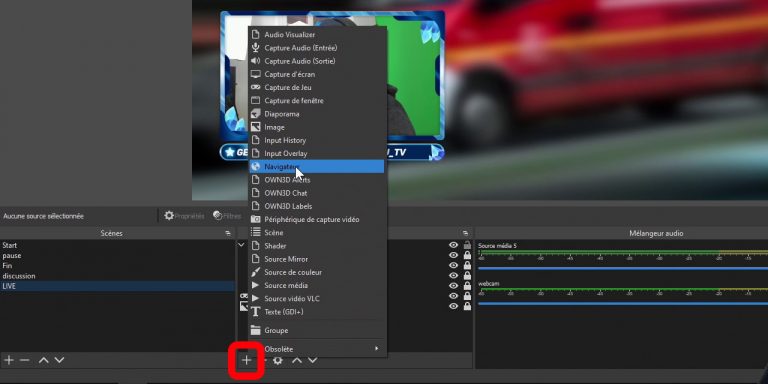This screenshot has height=384, width=768.
Task: Collapse the group chevron in Sources list
Action: point(241,244)
